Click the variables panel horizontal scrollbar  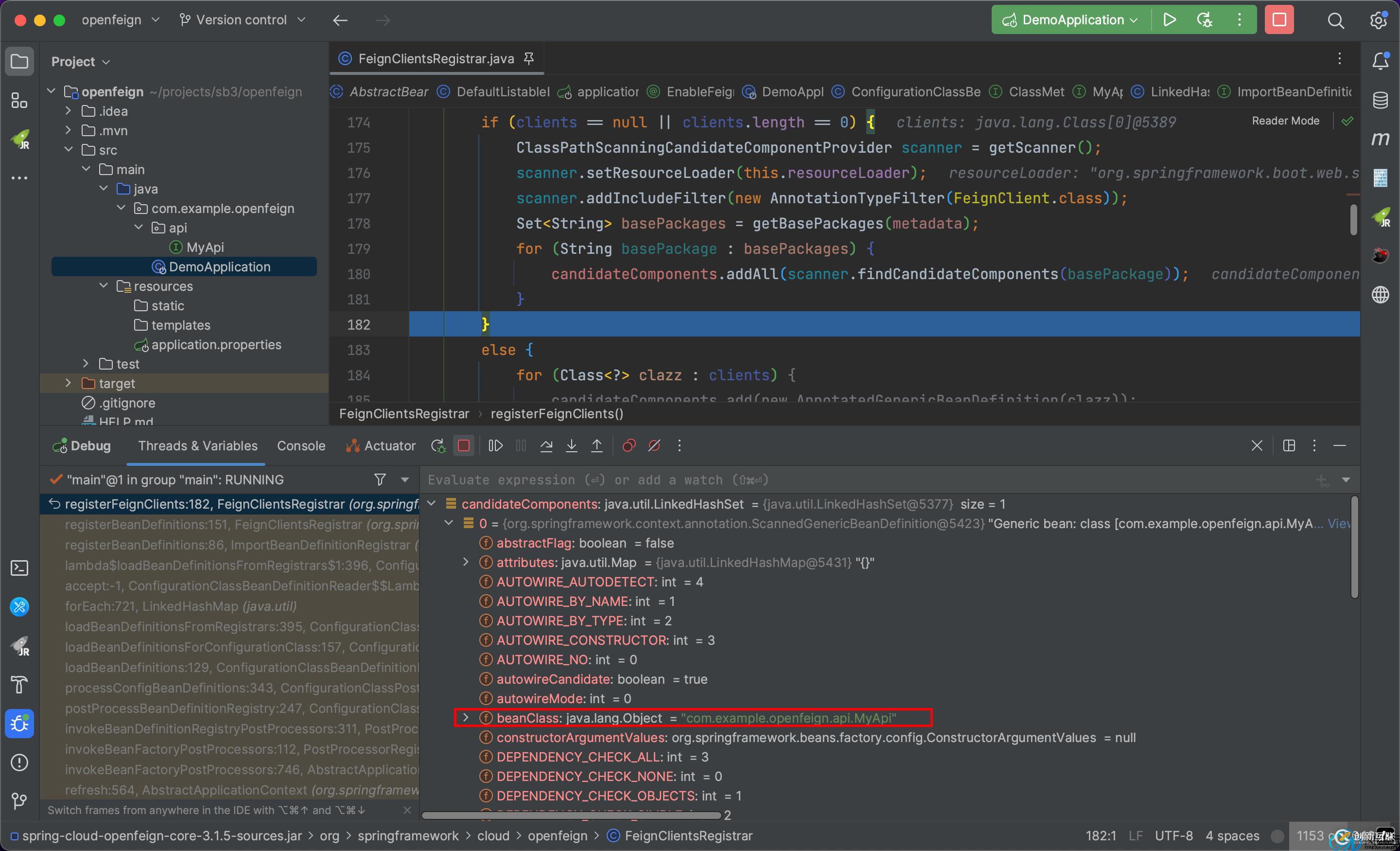(571, 816)
